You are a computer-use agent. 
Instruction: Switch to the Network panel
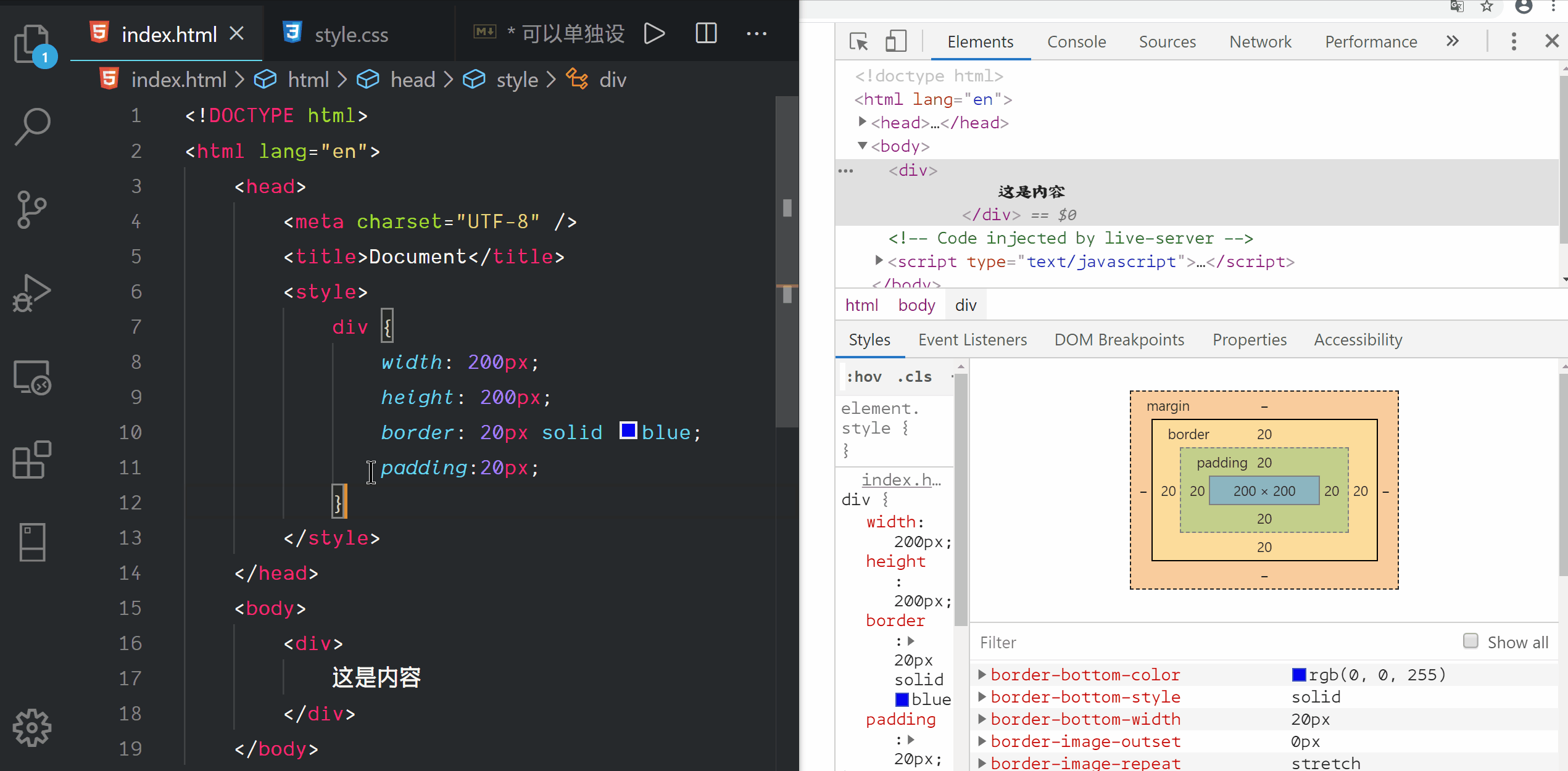point(1261,41)
